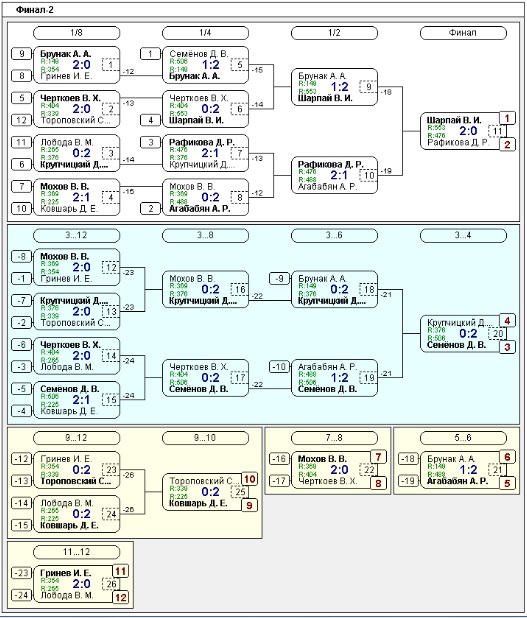Click seed box 9 next to Брунак

coord(22,54)
